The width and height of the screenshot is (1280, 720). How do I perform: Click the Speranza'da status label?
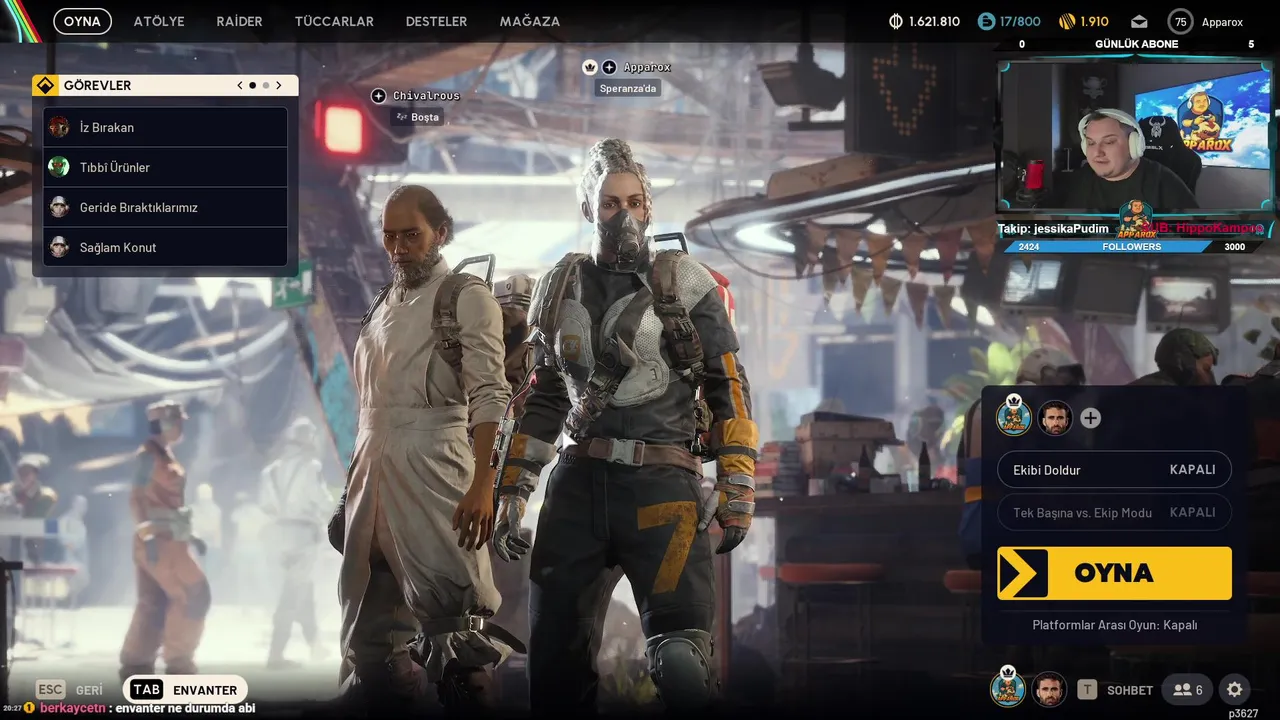pyautogui.click(x=628, y=88)
